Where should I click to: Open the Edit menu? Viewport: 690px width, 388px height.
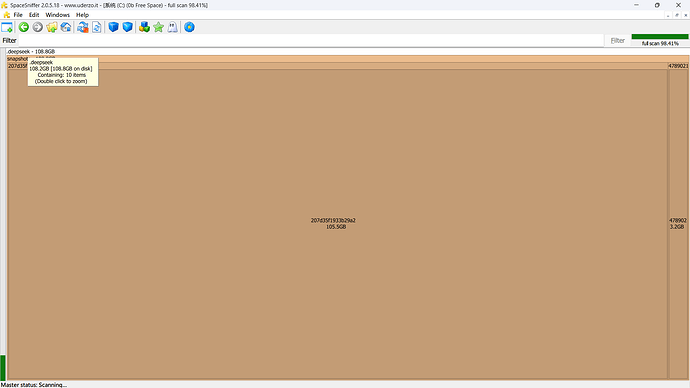coord(34,15)
